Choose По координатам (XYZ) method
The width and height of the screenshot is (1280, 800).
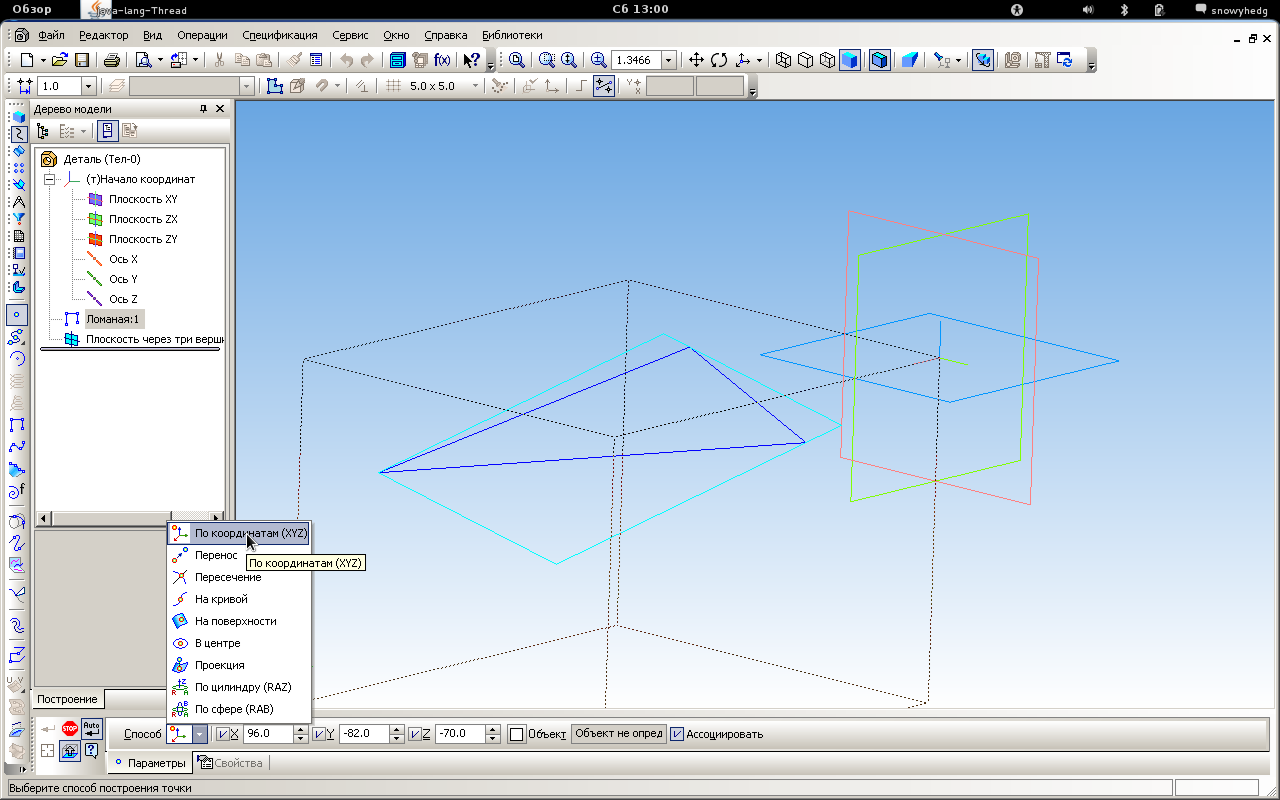[x=239, y=533]
